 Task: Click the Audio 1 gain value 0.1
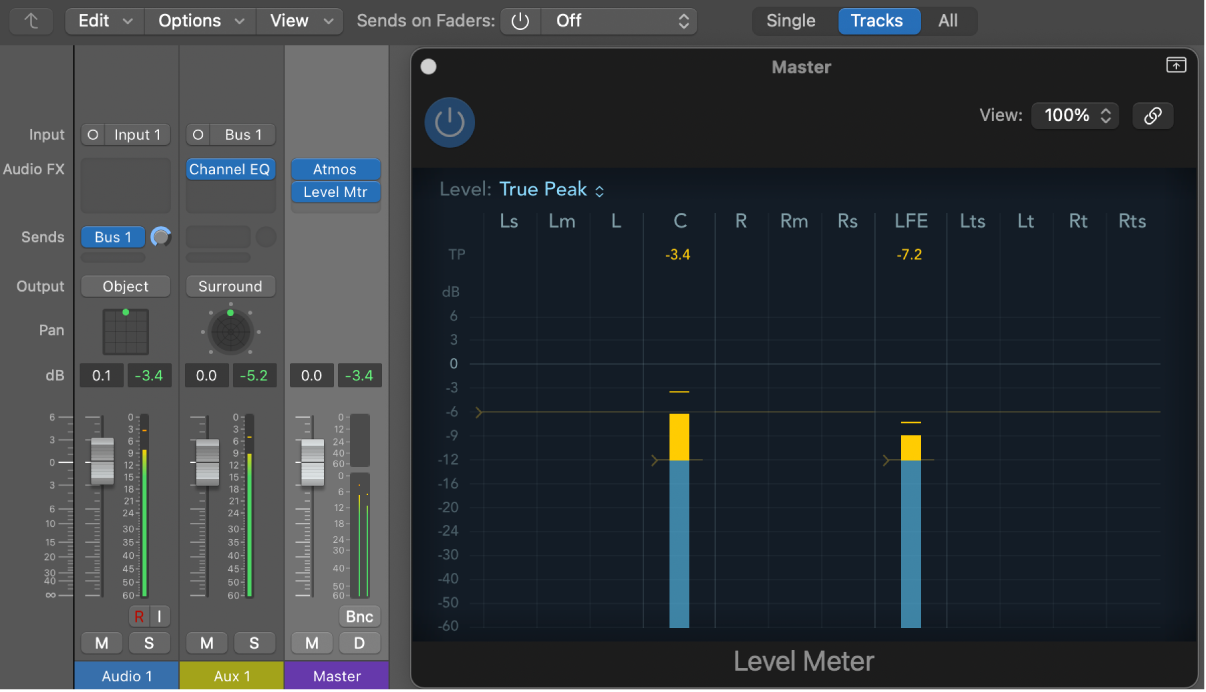102,376
